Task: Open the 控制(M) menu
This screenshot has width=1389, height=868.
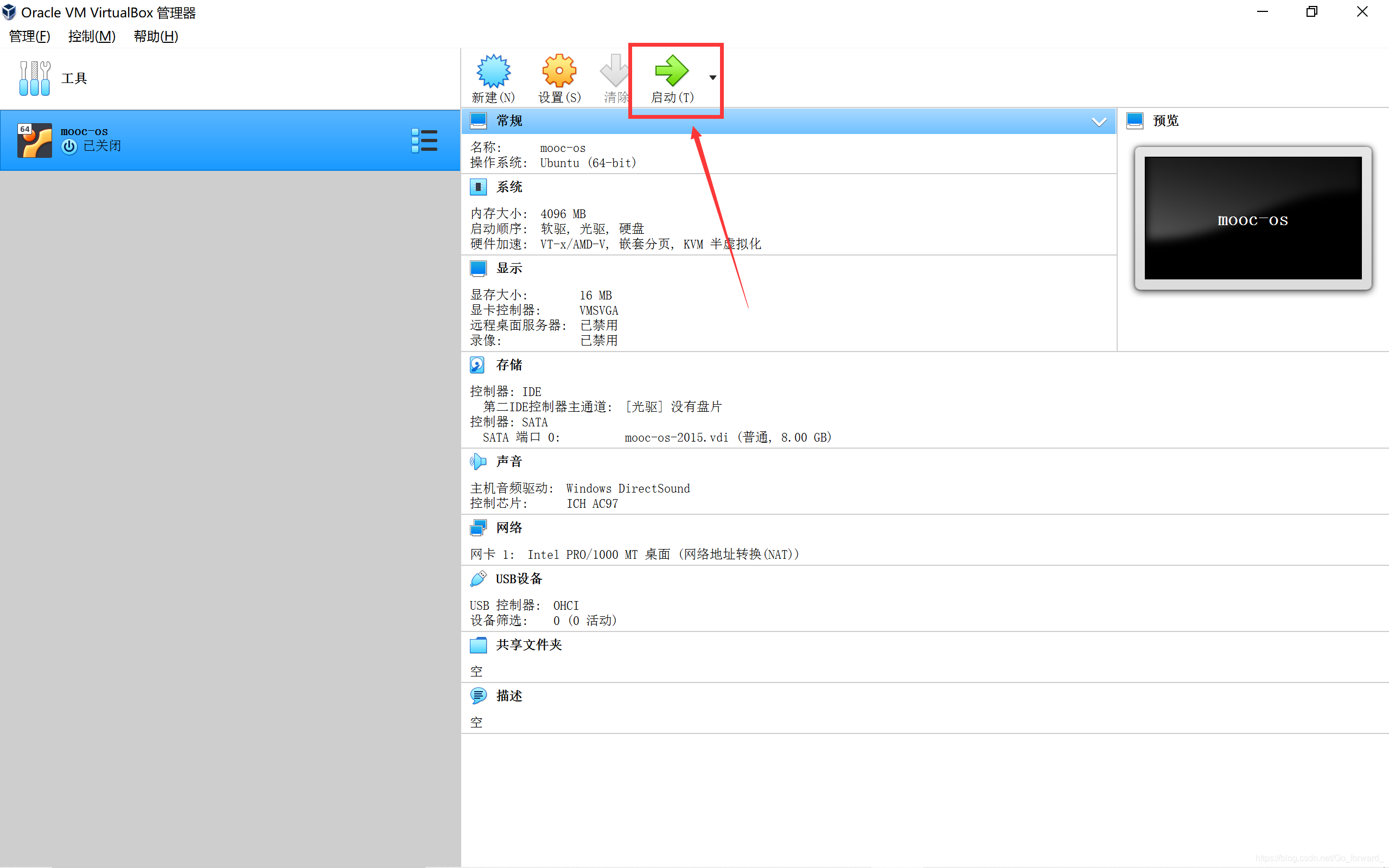Action: 92,36
